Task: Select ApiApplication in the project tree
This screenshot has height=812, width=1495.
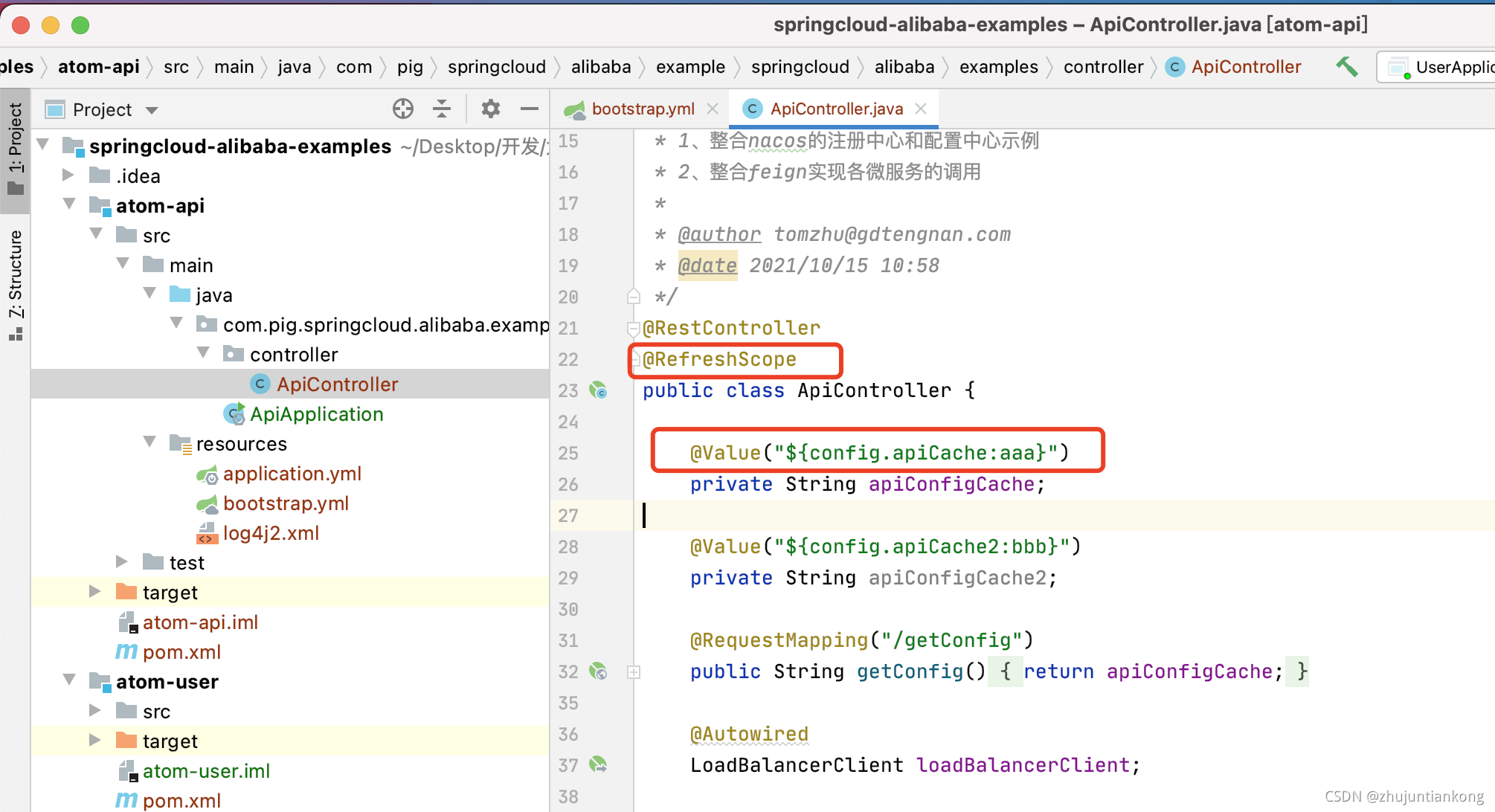Action: tap(317, 414)
